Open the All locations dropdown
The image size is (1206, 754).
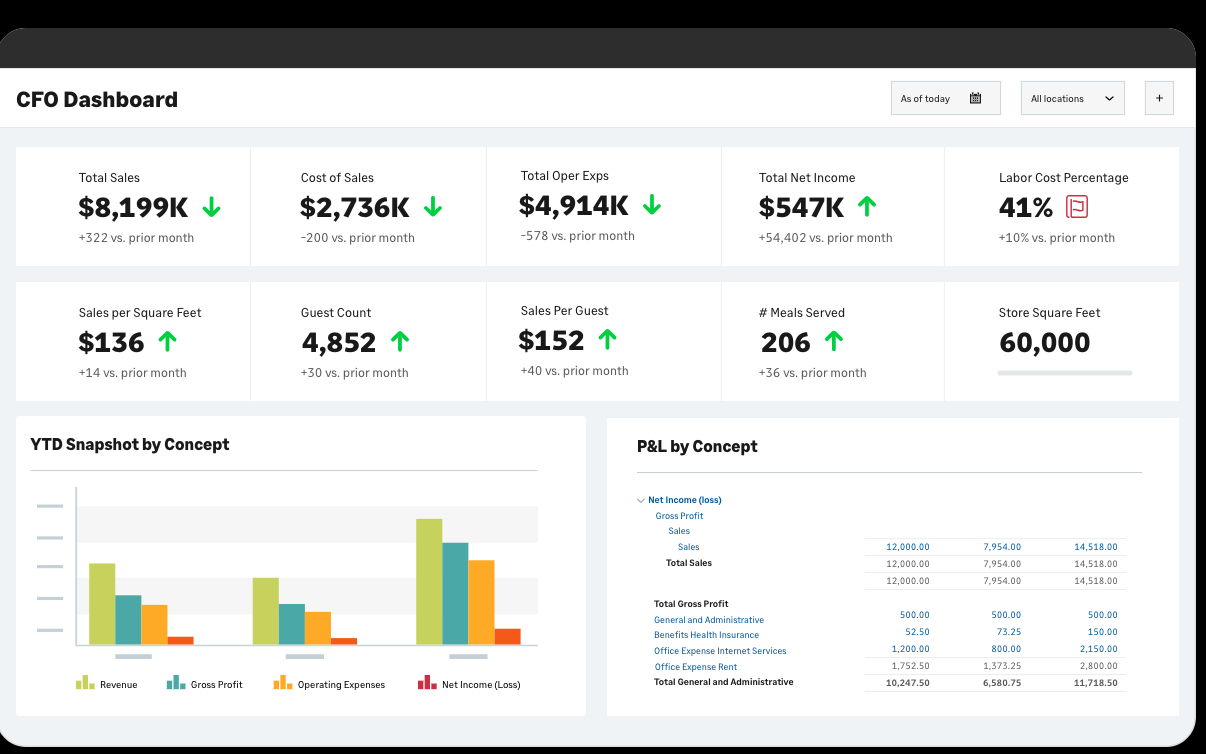(x=1072, y=98)
